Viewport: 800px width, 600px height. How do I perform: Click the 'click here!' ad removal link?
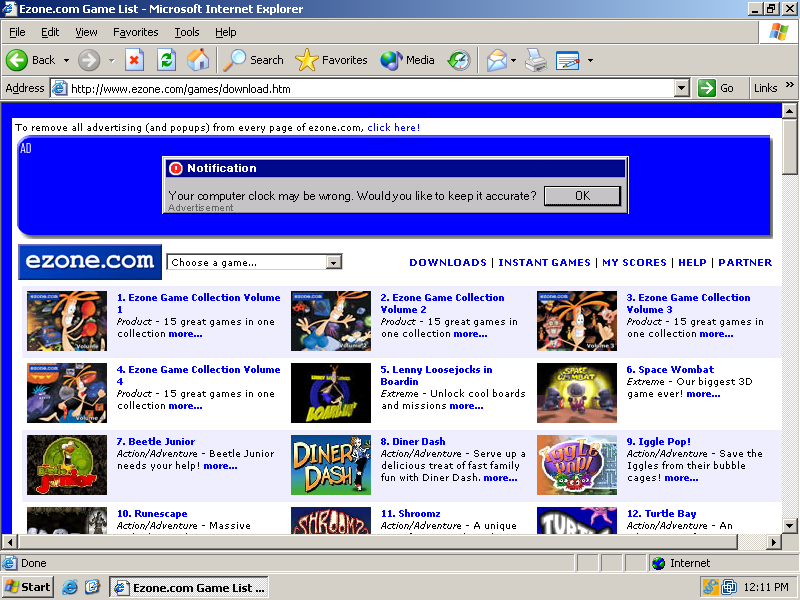click(x=393, y=128)
